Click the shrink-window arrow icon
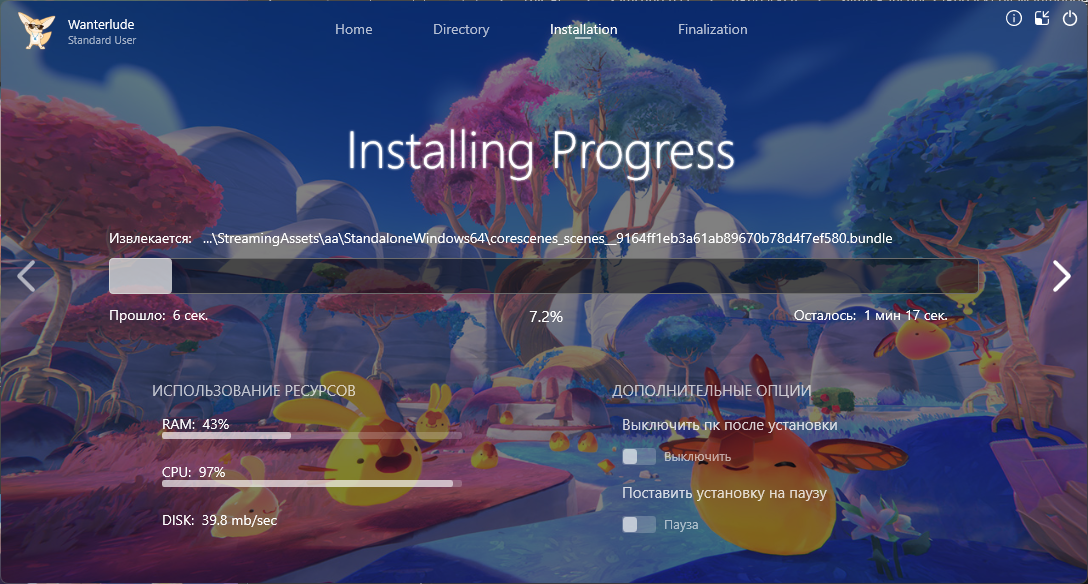The width and height of the screenshot is (1088, 584). (1042, 19)
